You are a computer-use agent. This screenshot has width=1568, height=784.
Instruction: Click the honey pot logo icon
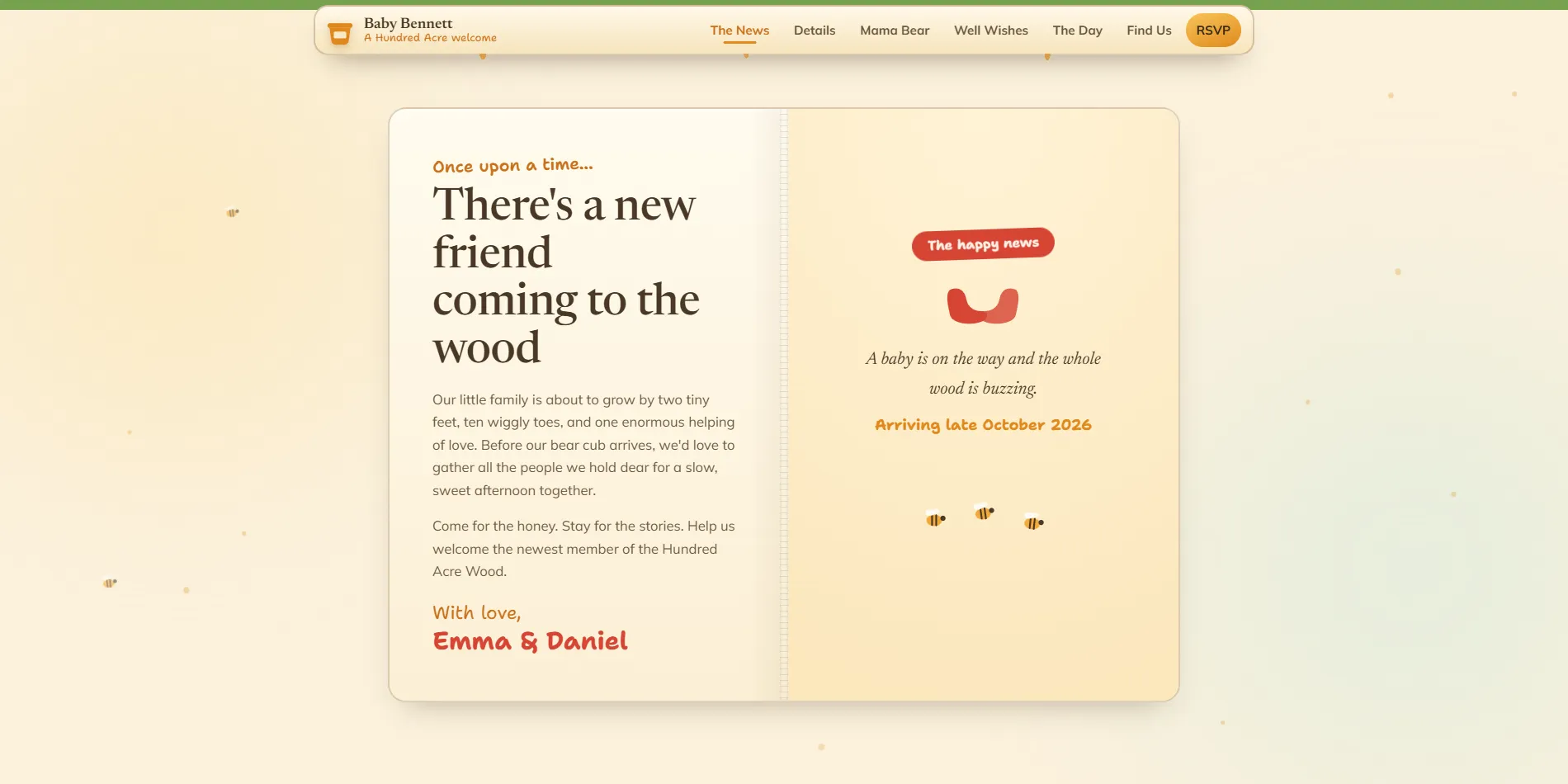click(339, 32)
